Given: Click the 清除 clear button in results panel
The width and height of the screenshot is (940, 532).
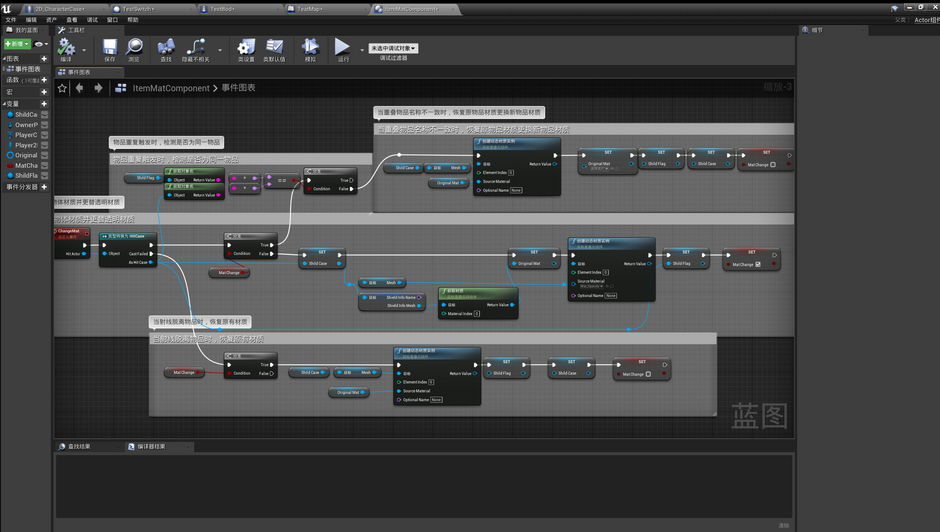Looking at the screenshot, I should tap(783, 525).
